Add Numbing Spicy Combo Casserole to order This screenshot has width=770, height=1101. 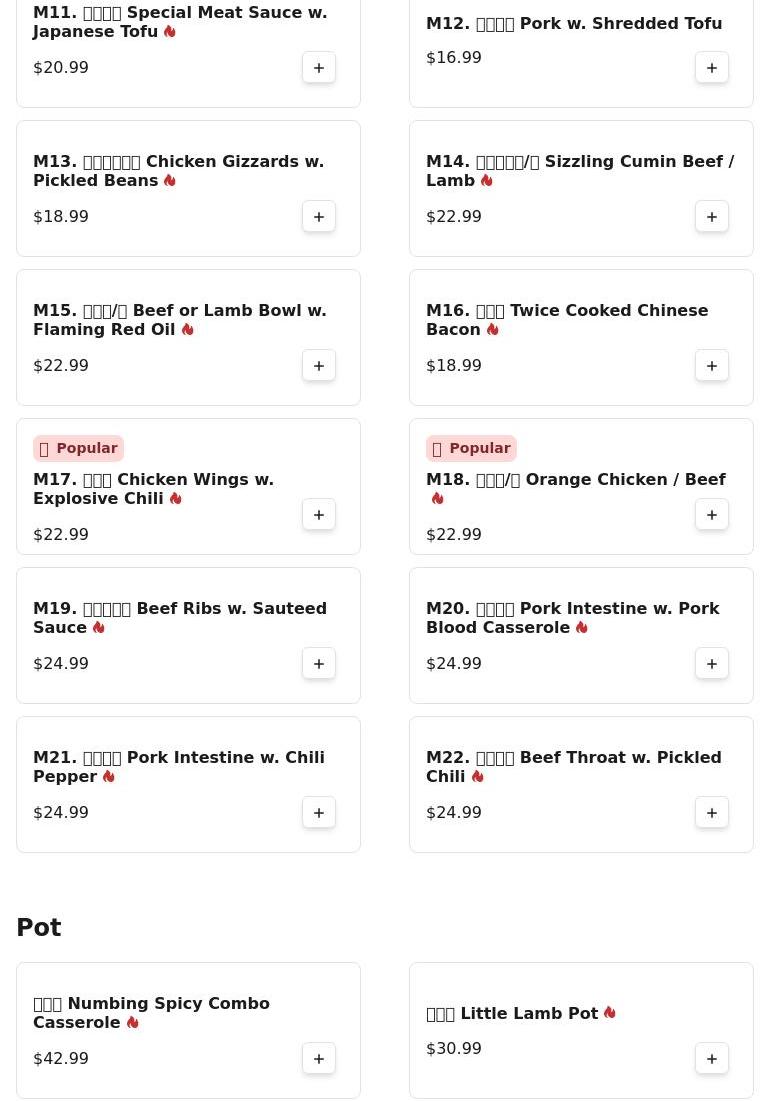pyautogui.click(x=319, y=1059)
